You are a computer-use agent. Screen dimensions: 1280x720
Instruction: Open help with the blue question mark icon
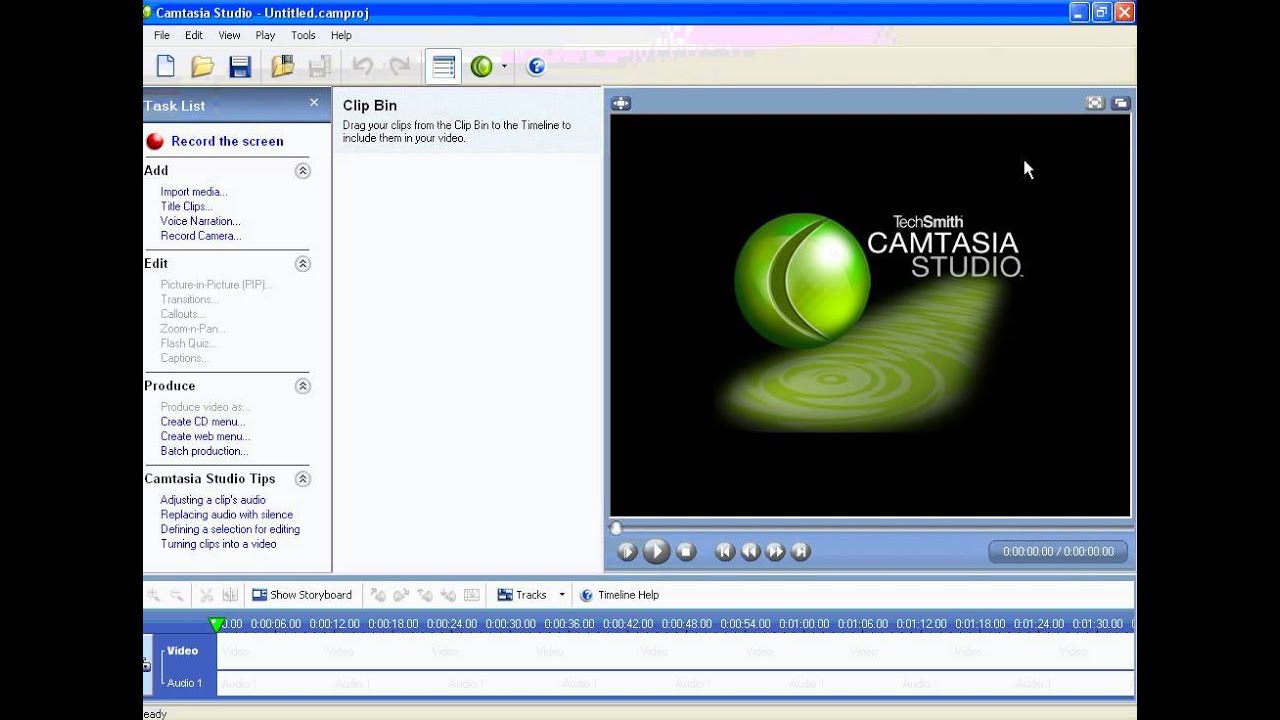click(536, 67)
